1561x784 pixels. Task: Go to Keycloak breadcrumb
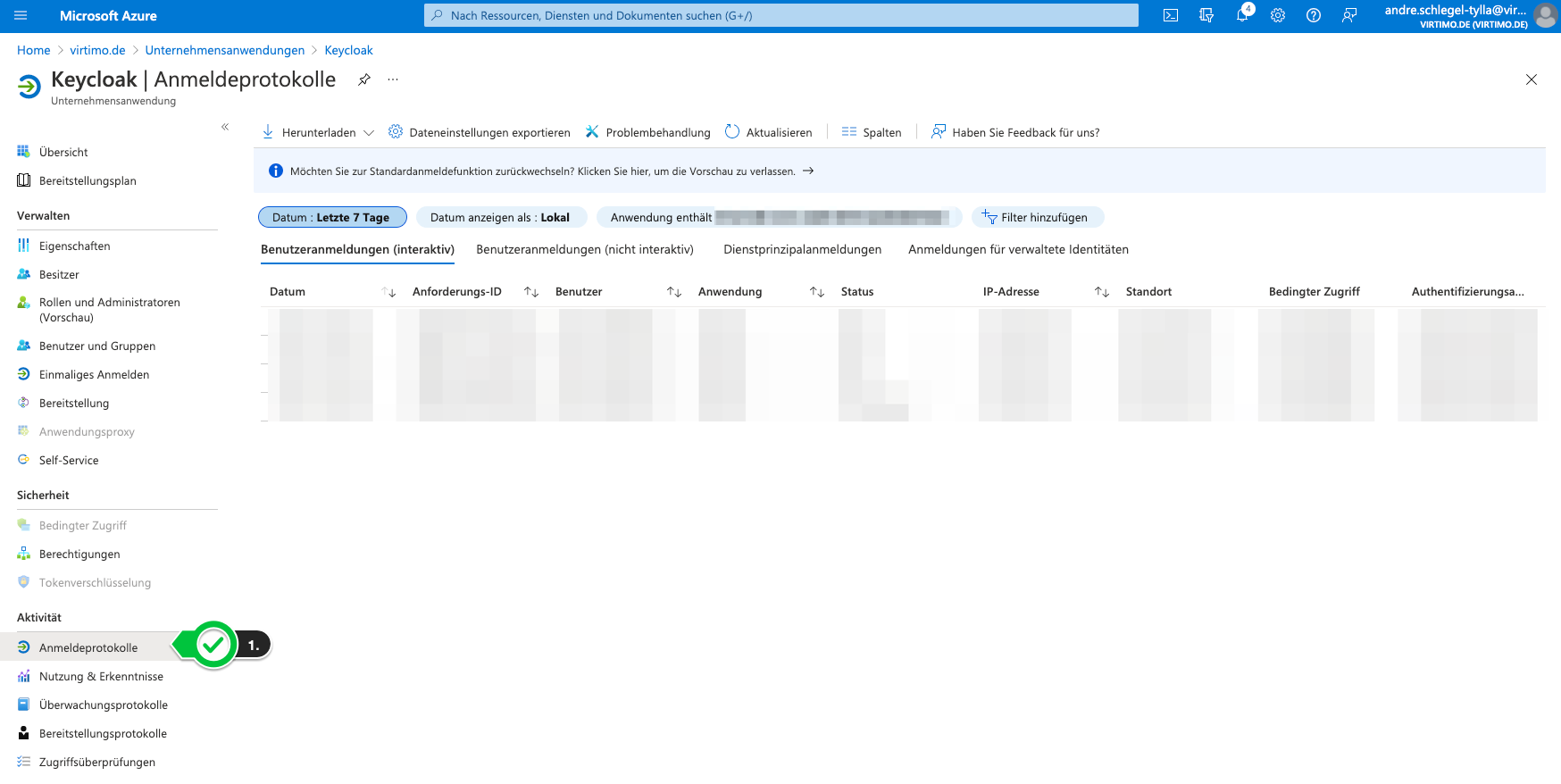click(349, 50)
